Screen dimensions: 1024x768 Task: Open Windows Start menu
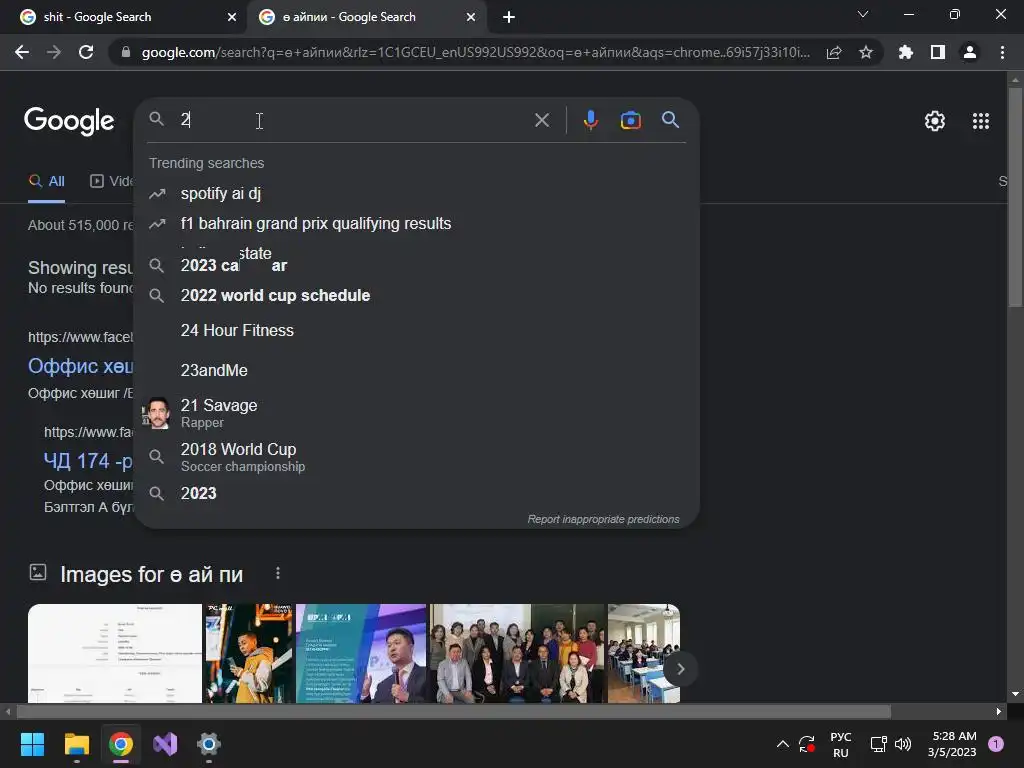click(x=32, y=744)
